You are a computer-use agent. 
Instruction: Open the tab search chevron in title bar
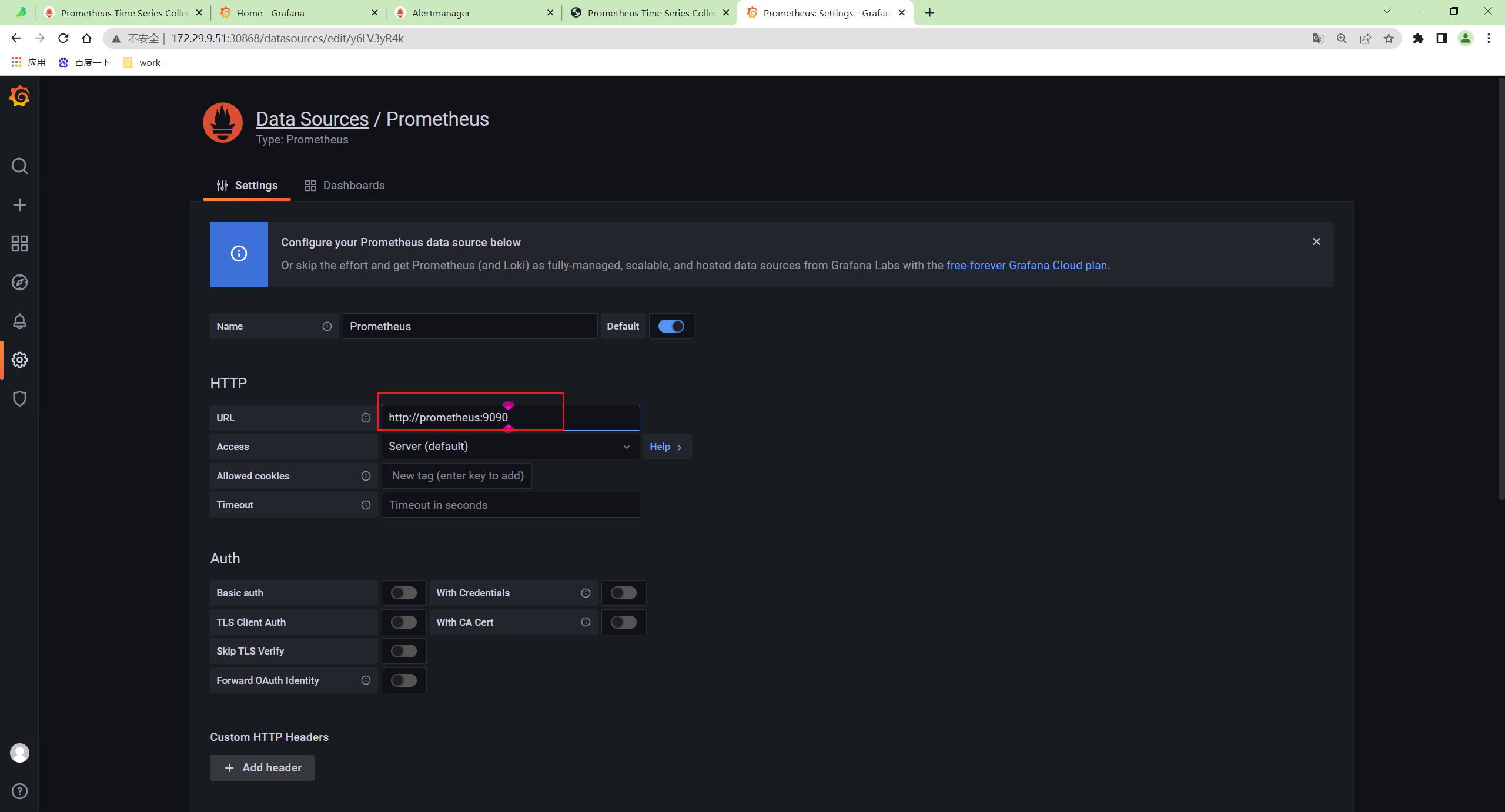click(x=1387, y=12)
